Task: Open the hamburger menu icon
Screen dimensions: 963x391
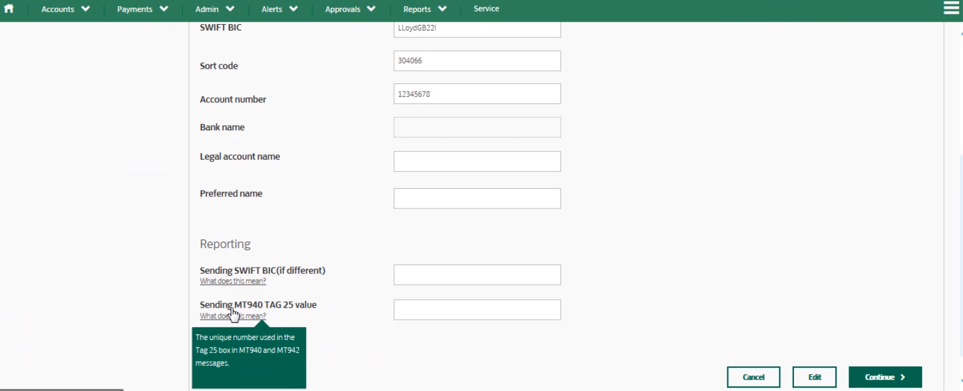Action: 952,9
